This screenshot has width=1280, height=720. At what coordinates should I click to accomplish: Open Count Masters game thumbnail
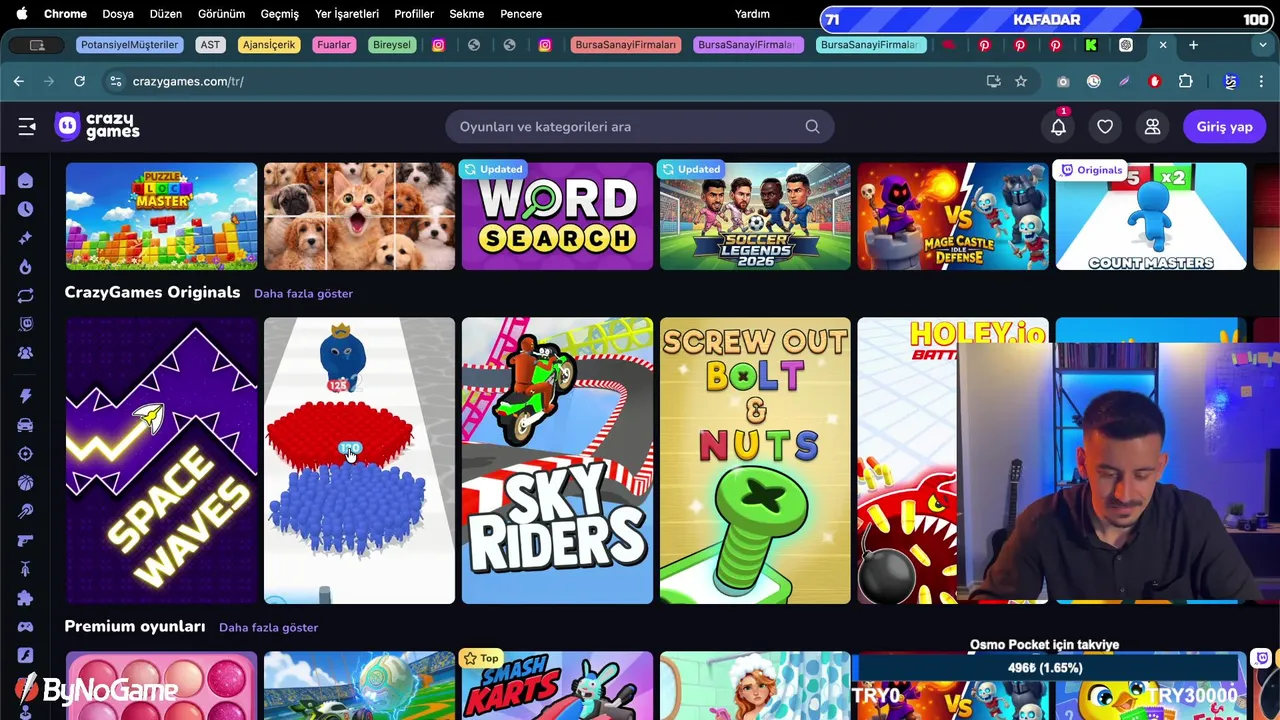click(1151, 216)
